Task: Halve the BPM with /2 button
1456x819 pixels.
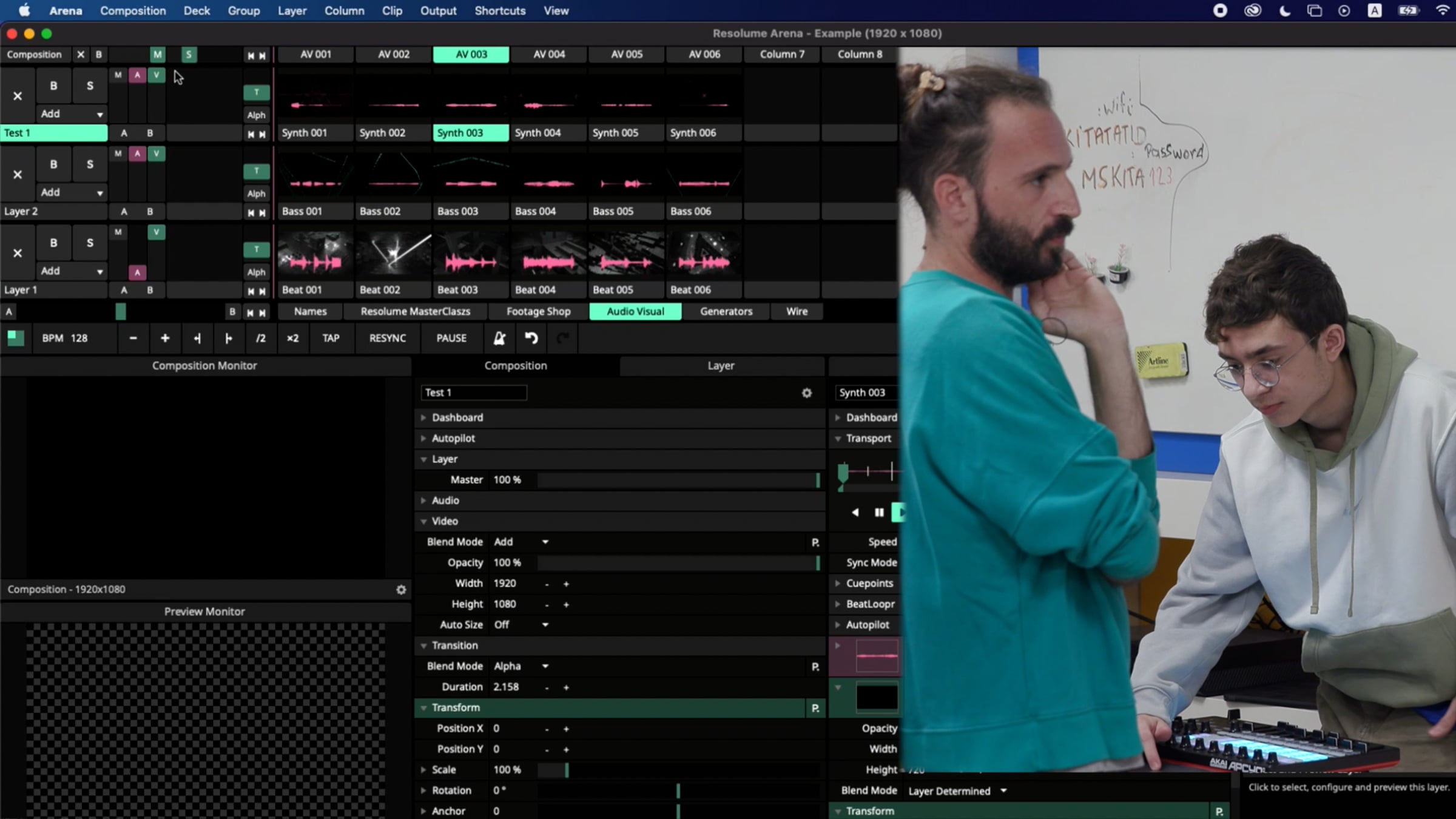Action: pyautogui.click(x=260, y=338)
